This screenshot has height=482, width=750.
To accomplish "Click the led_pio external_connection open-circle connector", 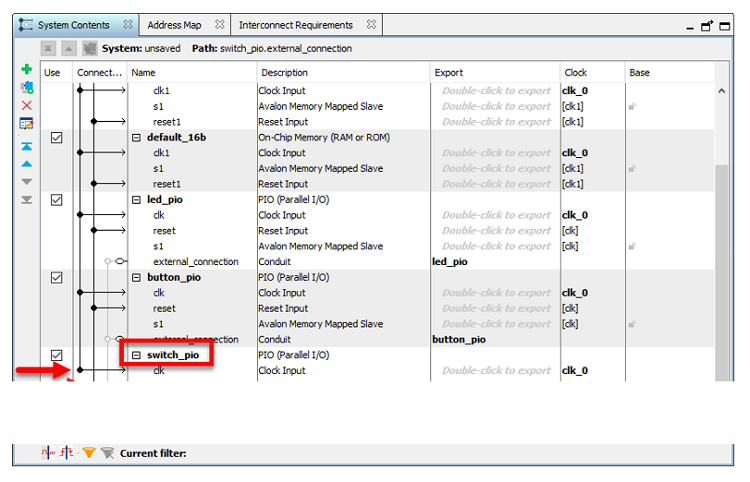I will [120, 261].
